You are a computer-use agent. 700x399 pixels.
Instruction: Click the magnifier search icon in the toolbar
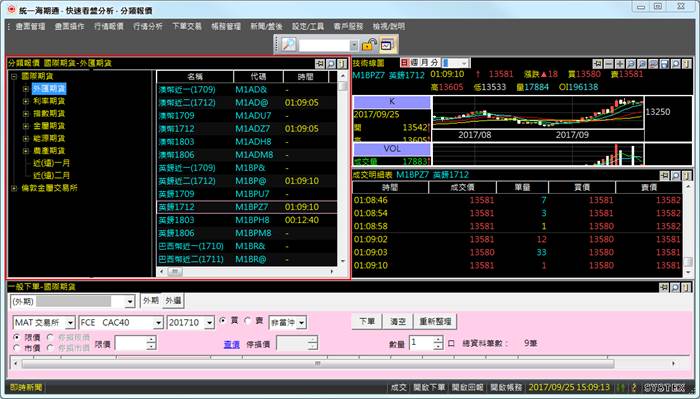point(289,45)
